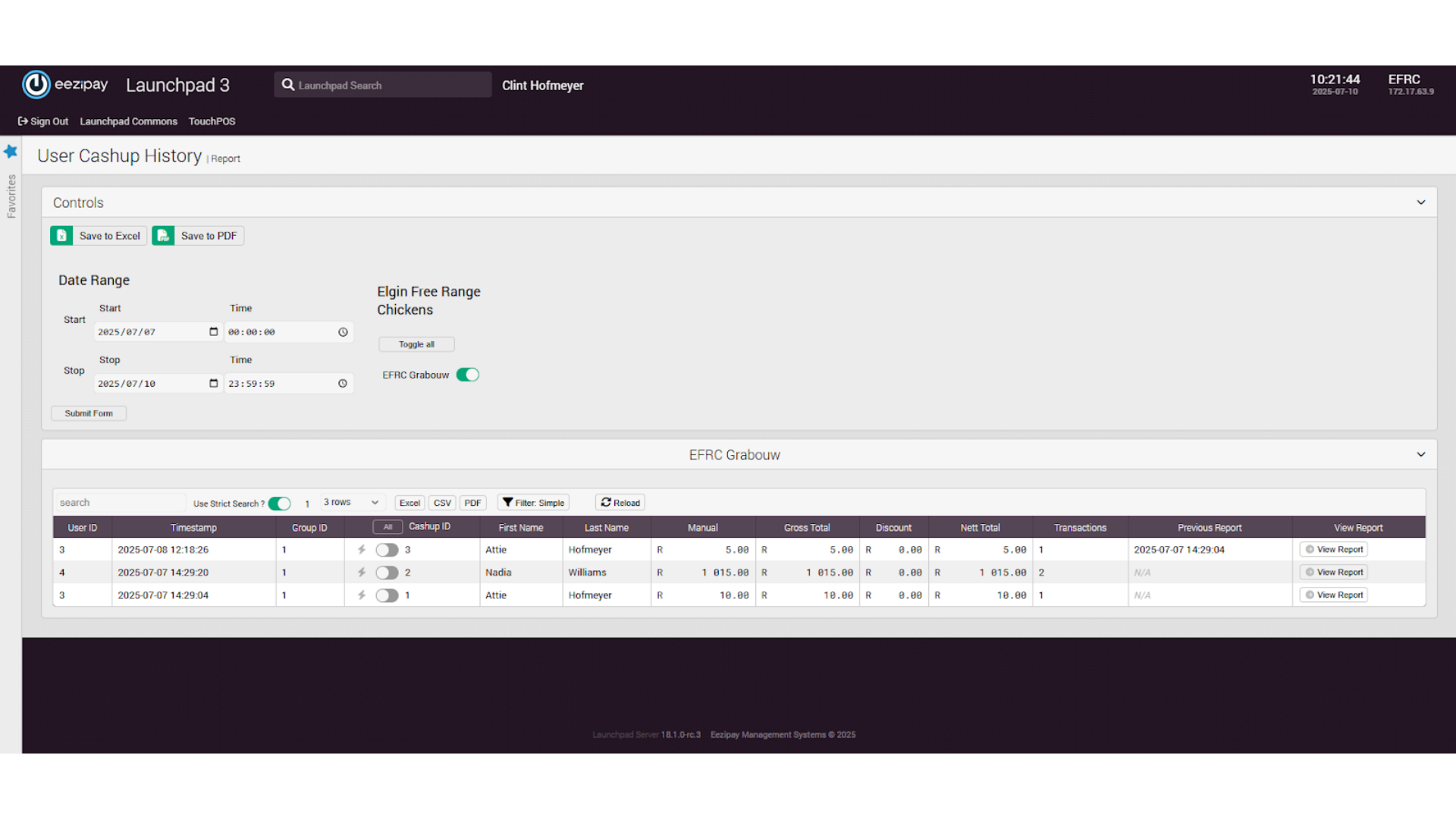Screen dimensions: 1456x819
Task: Click Previous Report value 2025-07-07 14:29:04
Action: point(1179,550)
